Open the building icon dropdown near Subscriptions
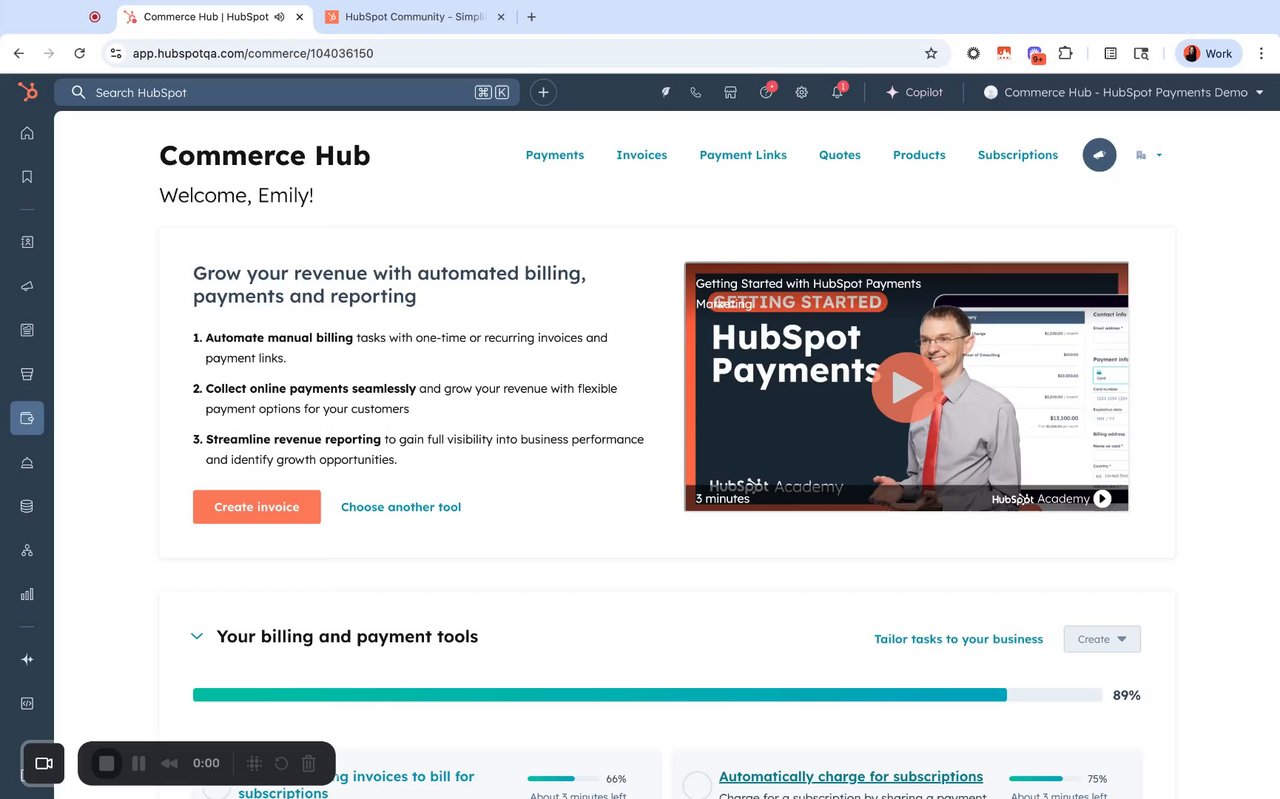The image size is (1280, 799). pyautogui.click(x=1149, y=155)
